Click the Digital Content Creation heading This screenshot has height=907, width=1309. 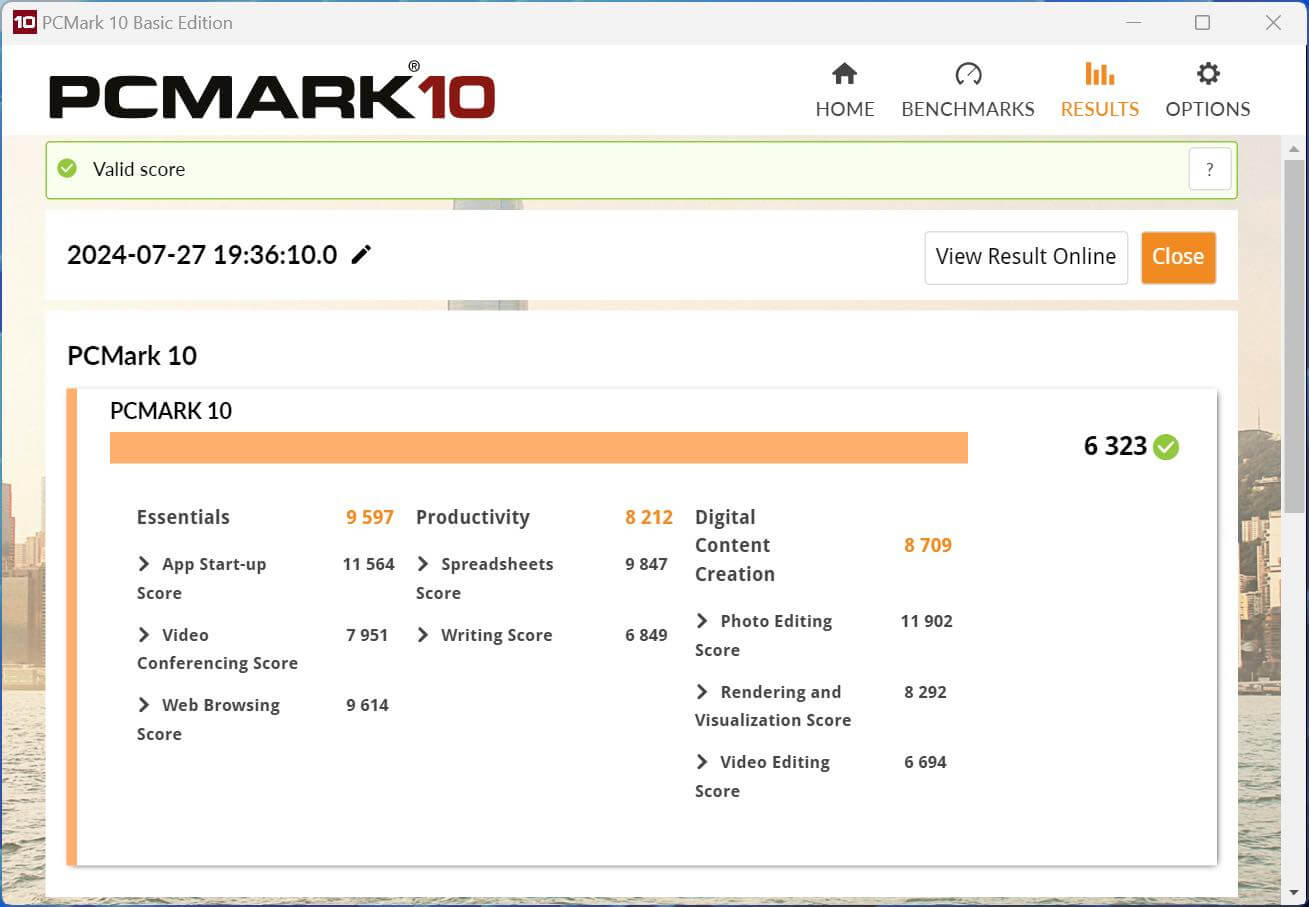tap(735, 545)
